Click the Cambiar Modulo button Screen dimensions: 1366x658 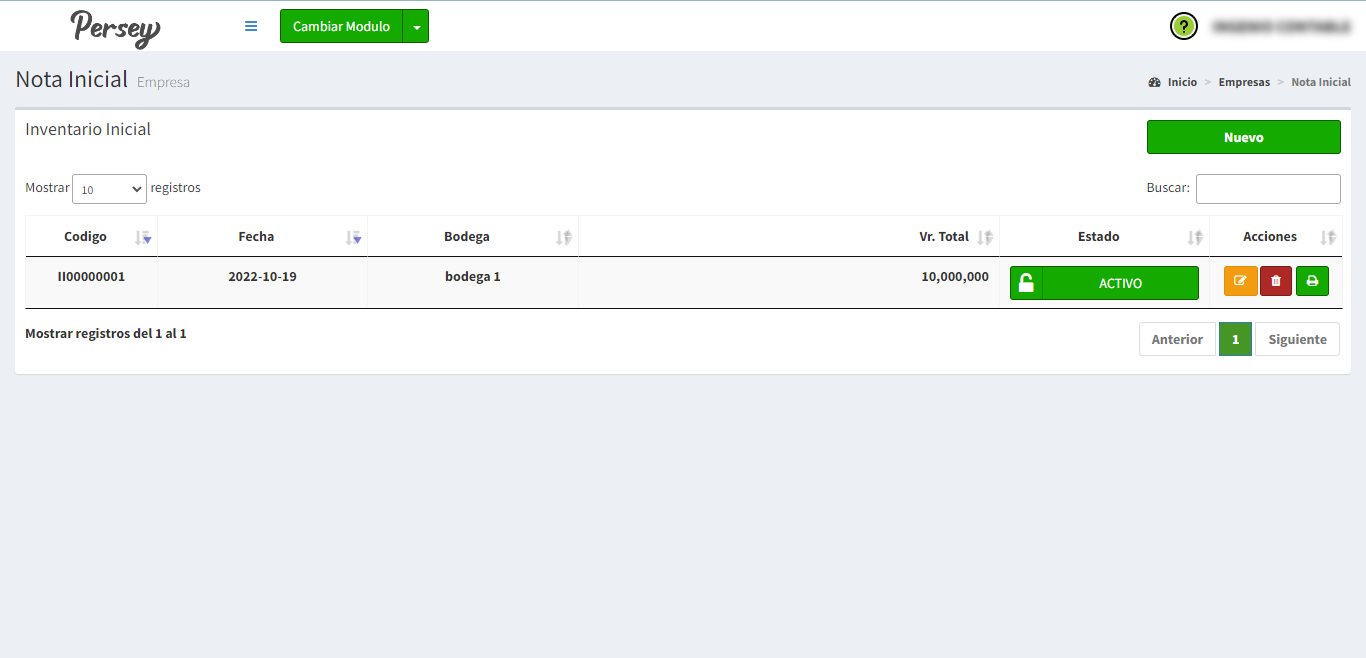(341, 27)
